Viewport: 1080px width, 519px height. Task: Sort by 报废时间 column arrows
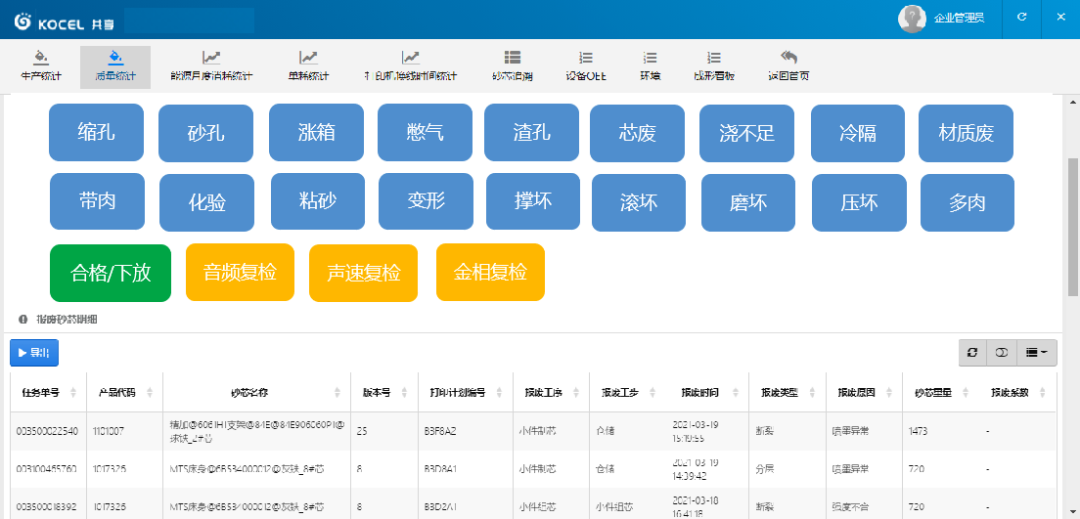click(x=735, y=393)
